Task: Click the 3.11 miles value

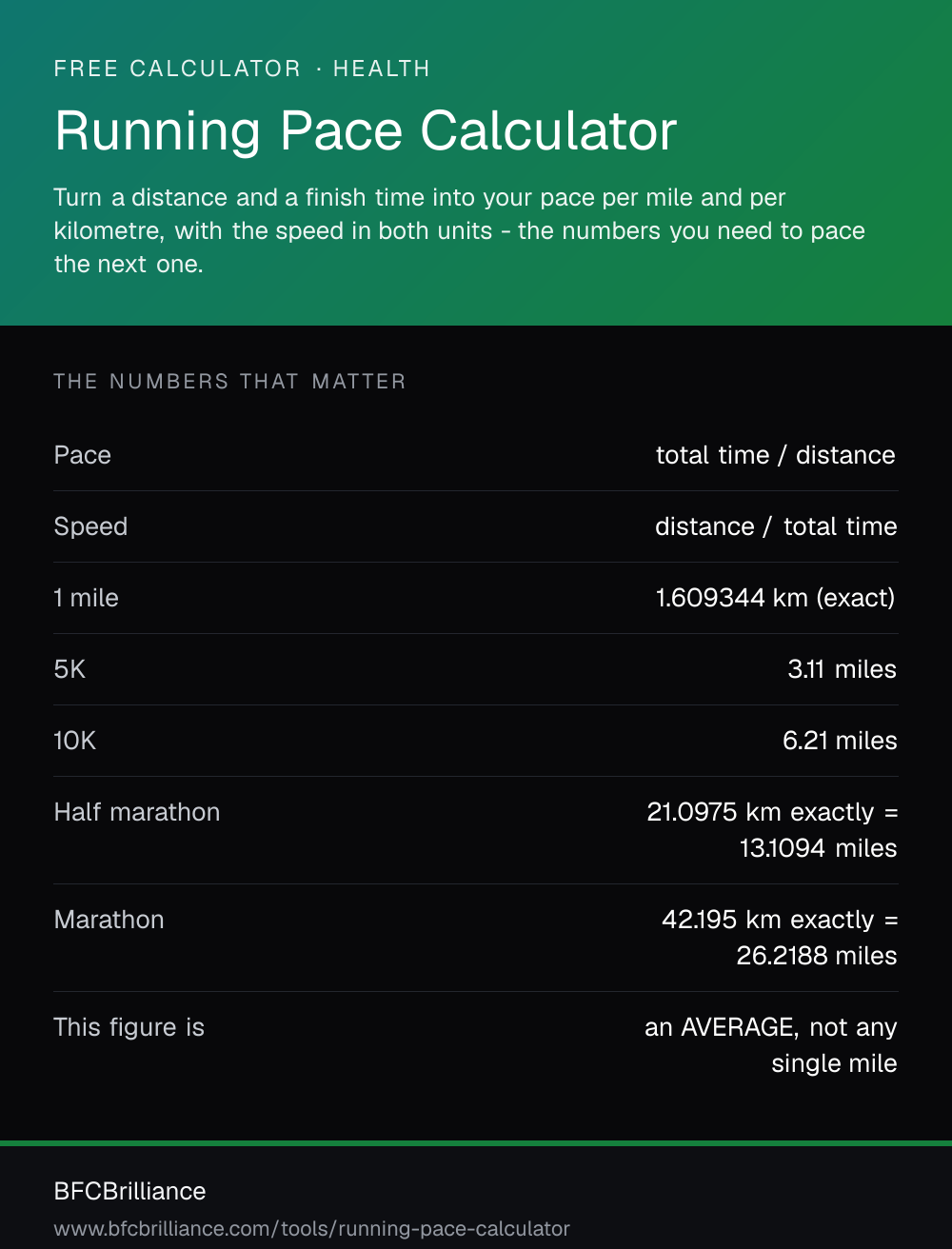Action: coord(843,669)
